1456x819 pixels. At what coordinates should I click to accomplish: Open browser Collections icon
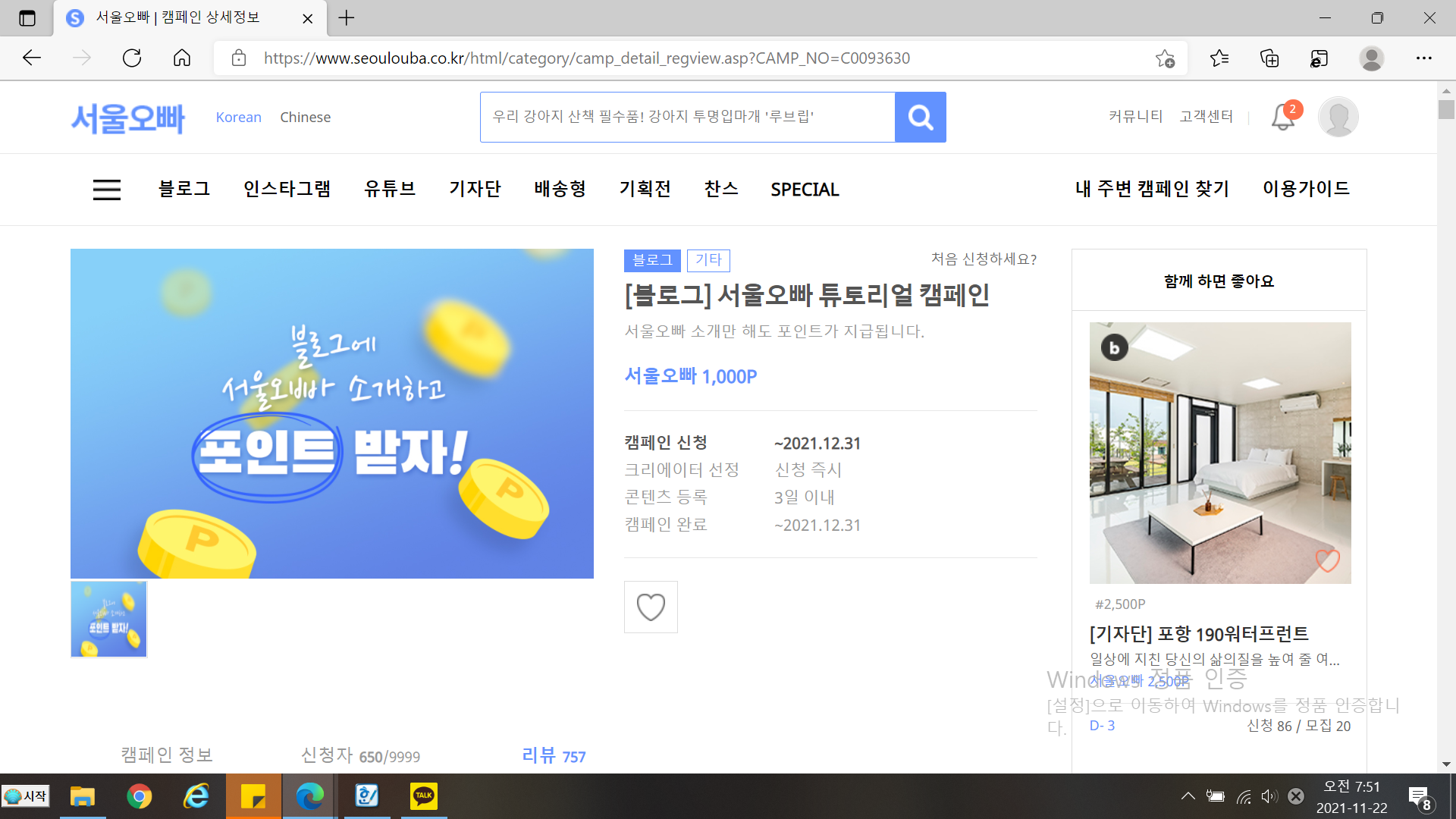point(1269,58)
